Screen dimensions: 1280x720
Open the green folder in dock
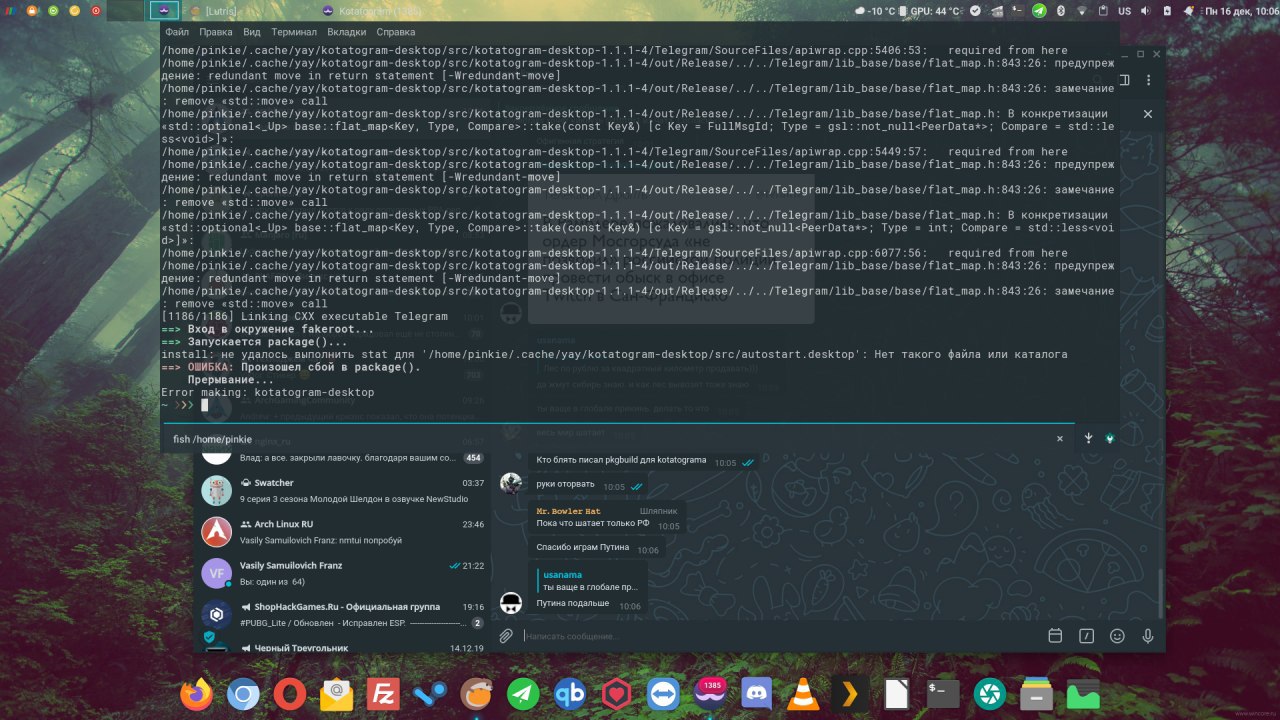[x=1083, y=693]
